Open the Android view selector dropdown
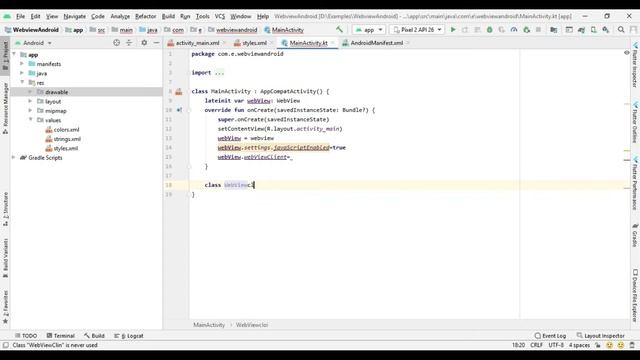Screen dimensions: 640x360 pyautogui.click(x=33, y=42)
